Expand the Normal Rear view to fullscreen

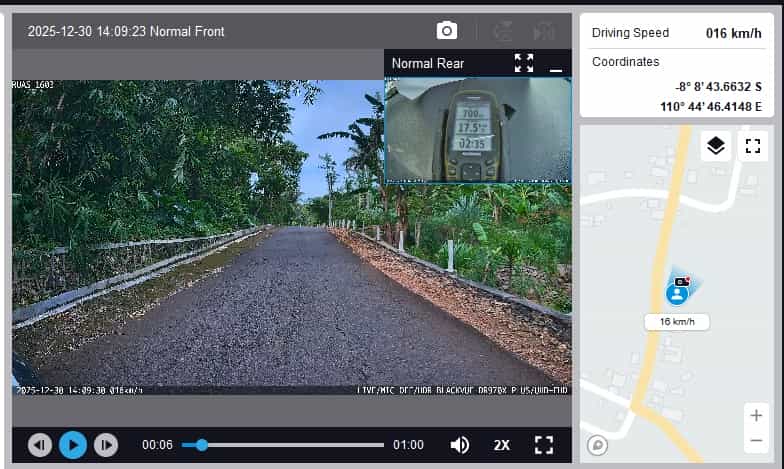[524, 63]
